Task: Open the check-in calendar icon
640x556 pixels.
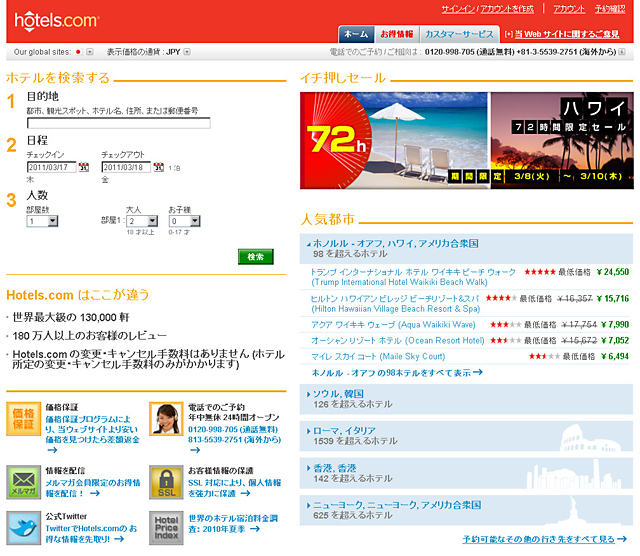Action: (84, 167)
